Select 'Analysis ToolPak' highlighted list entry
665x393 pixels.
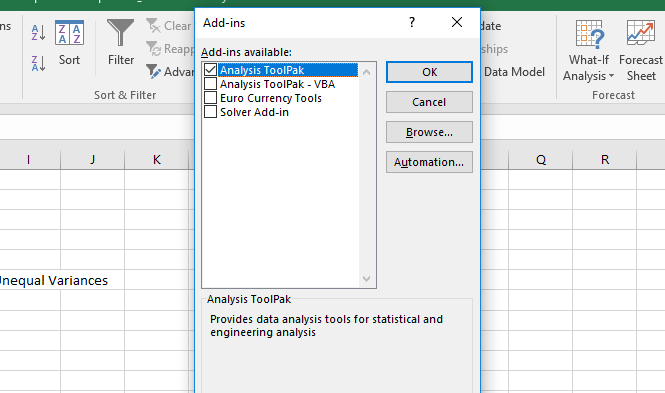coord(288,70)
